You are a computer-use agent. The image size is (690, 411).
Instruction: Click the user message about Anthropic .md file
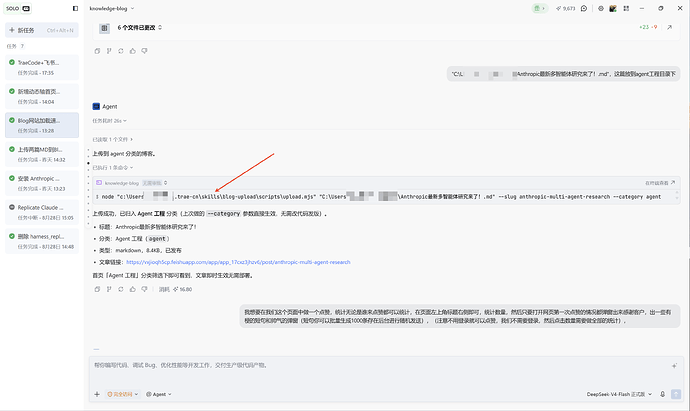pos(564,74)
